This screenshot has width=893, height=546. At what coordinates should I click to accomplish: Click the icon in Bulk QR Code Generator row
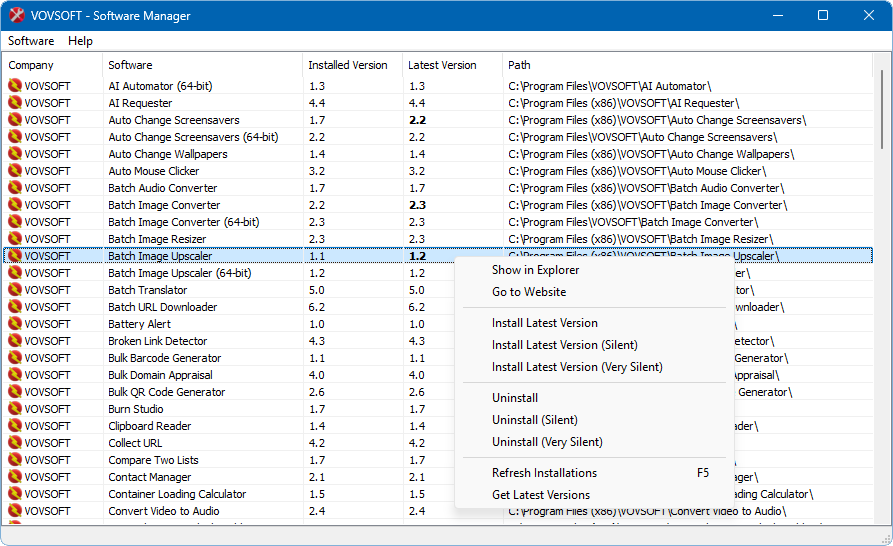pos(15,392)
